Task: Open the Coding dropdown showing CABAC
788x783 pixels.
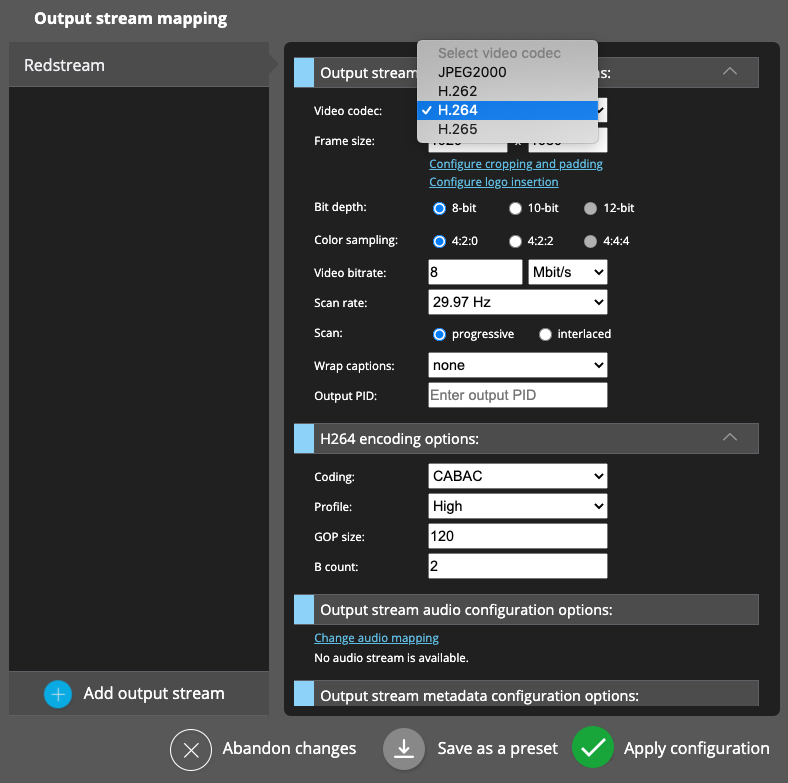Action: coord(517,476)
